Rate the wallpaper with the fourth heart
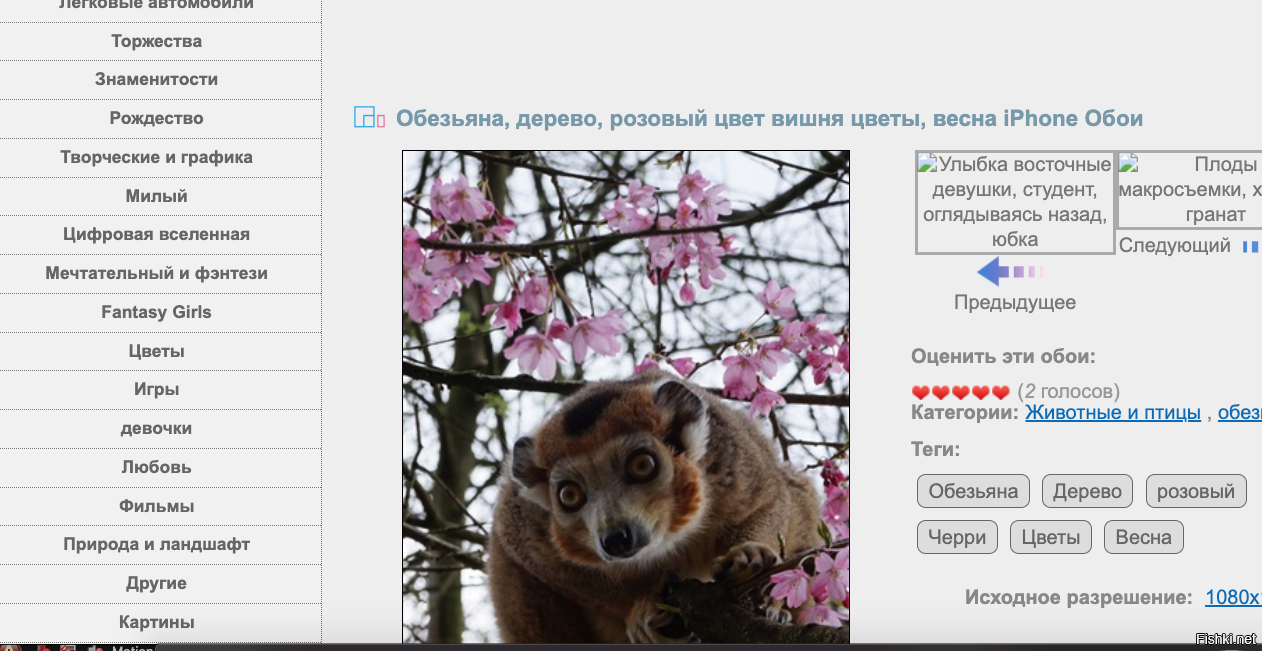The image size is (1262, 651). point(980,392)
